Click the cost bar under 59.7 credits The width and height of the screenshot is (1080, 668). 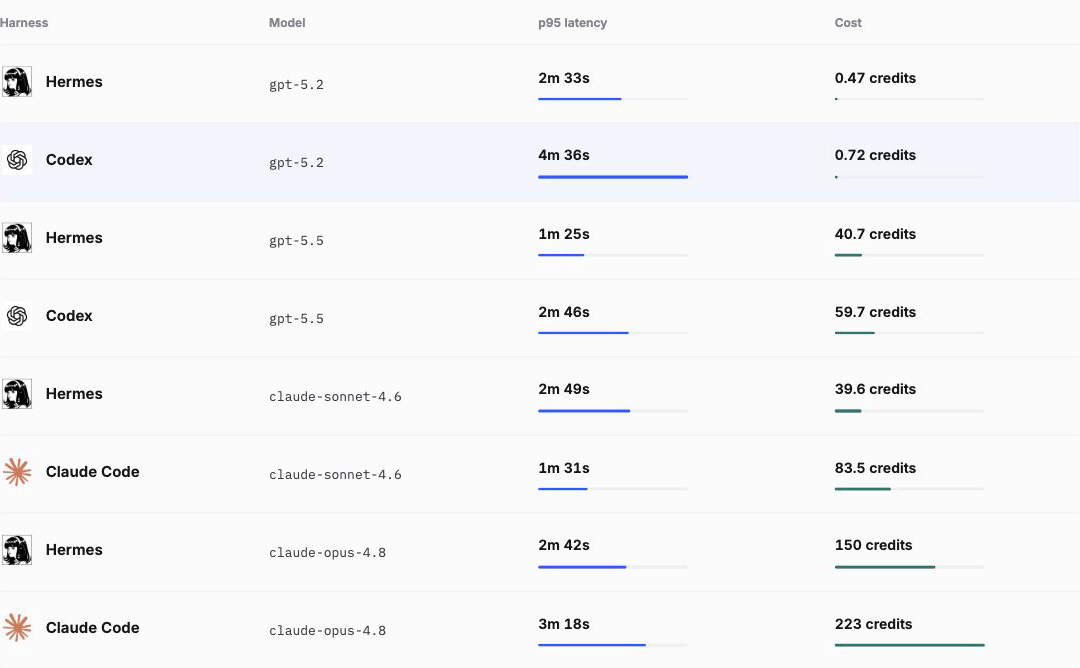(x=909, y=333)
